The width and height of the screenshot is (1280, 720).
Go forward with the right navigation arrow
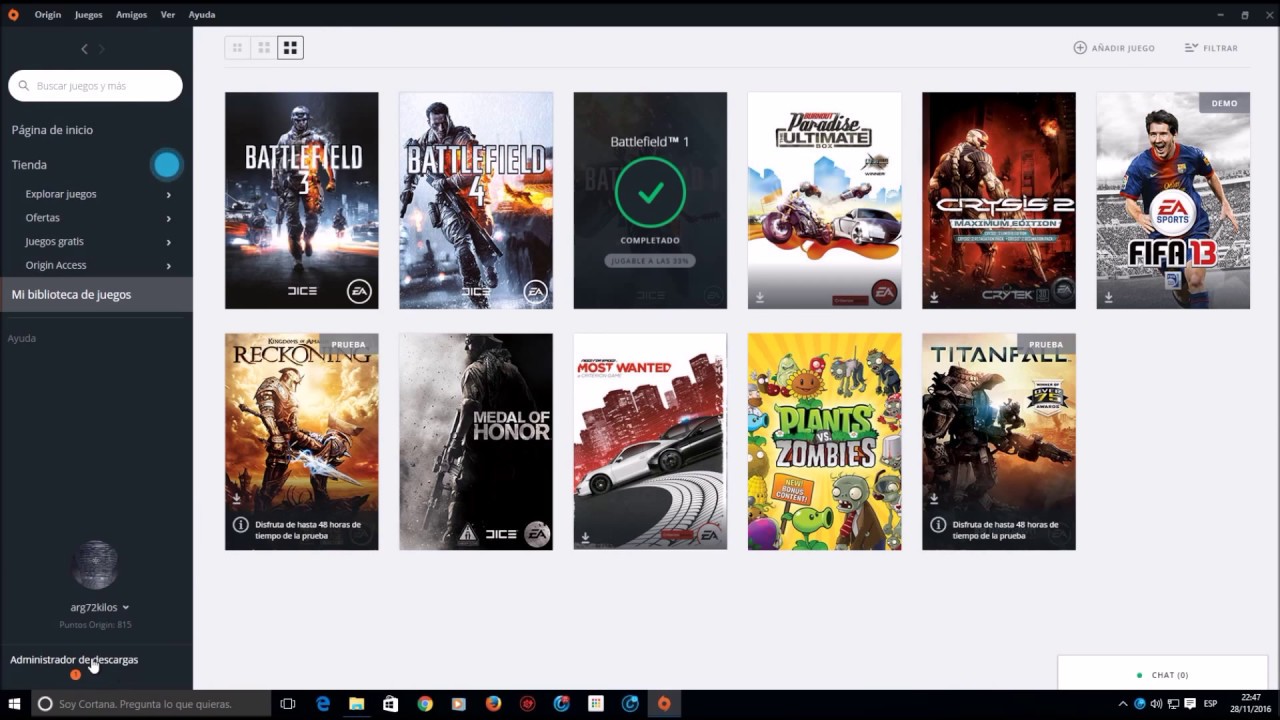(x=101, y=49)
